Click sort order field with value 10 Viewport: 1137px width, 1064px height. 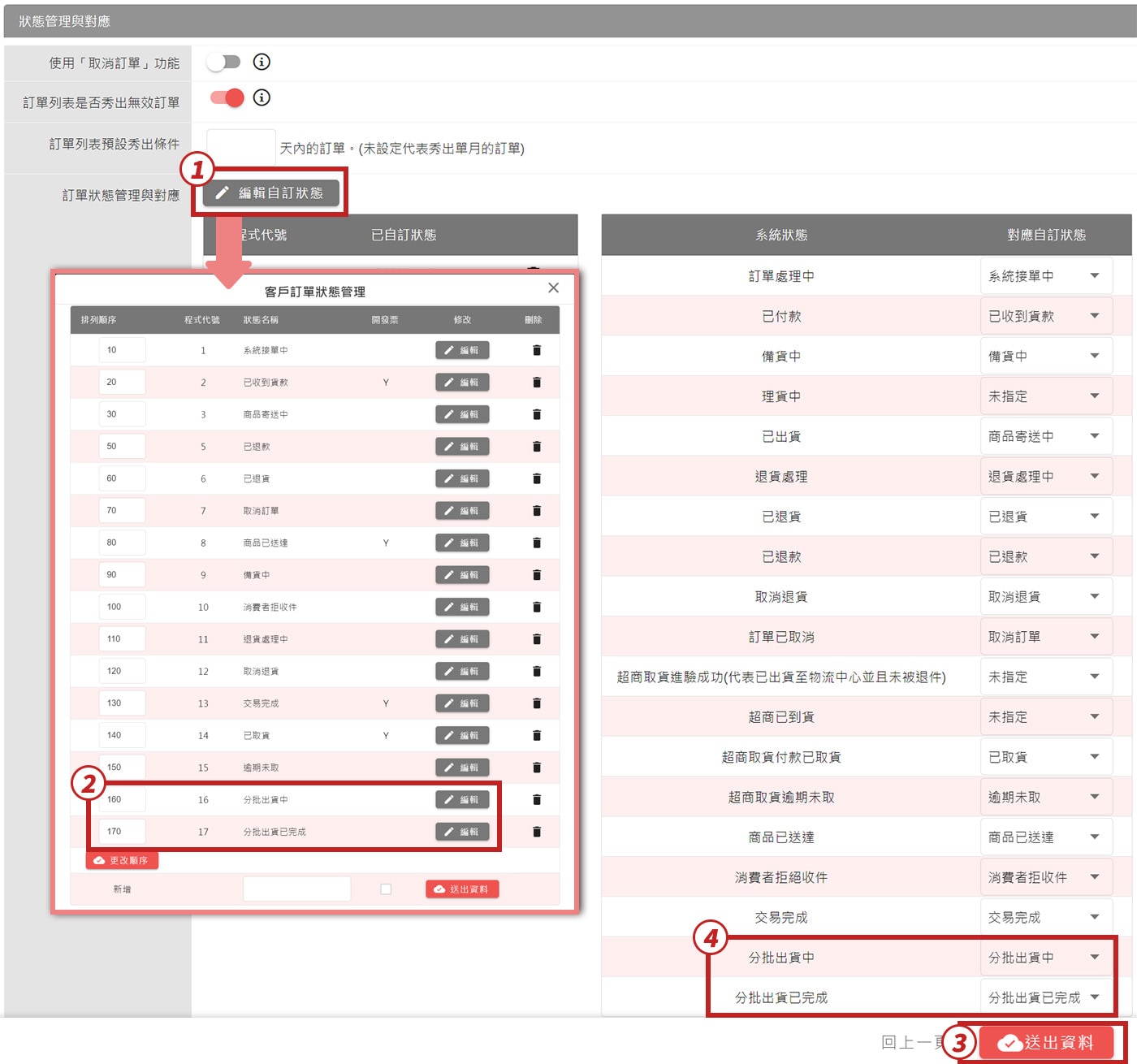tap(122, 350)
